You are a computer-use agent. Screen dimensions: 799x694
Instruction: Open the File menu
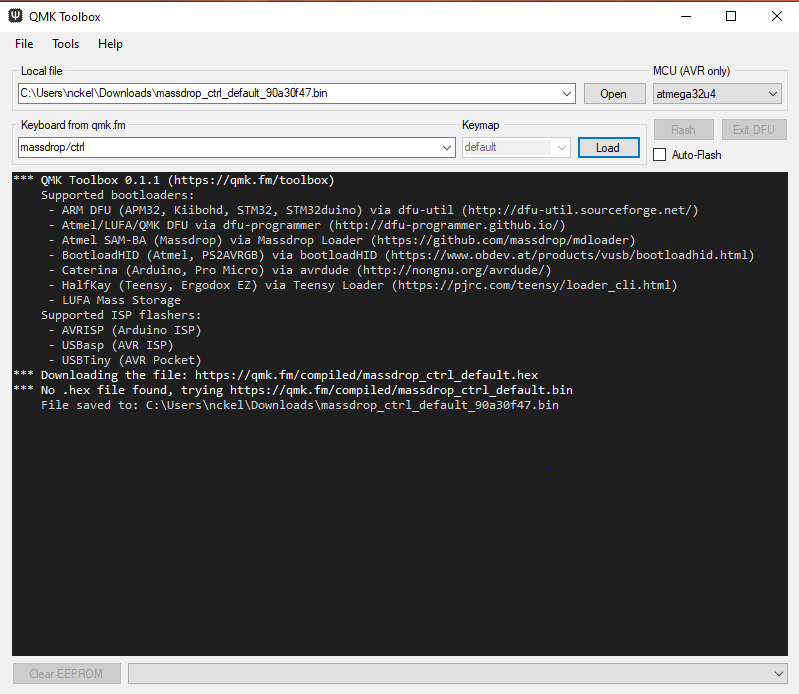tap(24, 44)
